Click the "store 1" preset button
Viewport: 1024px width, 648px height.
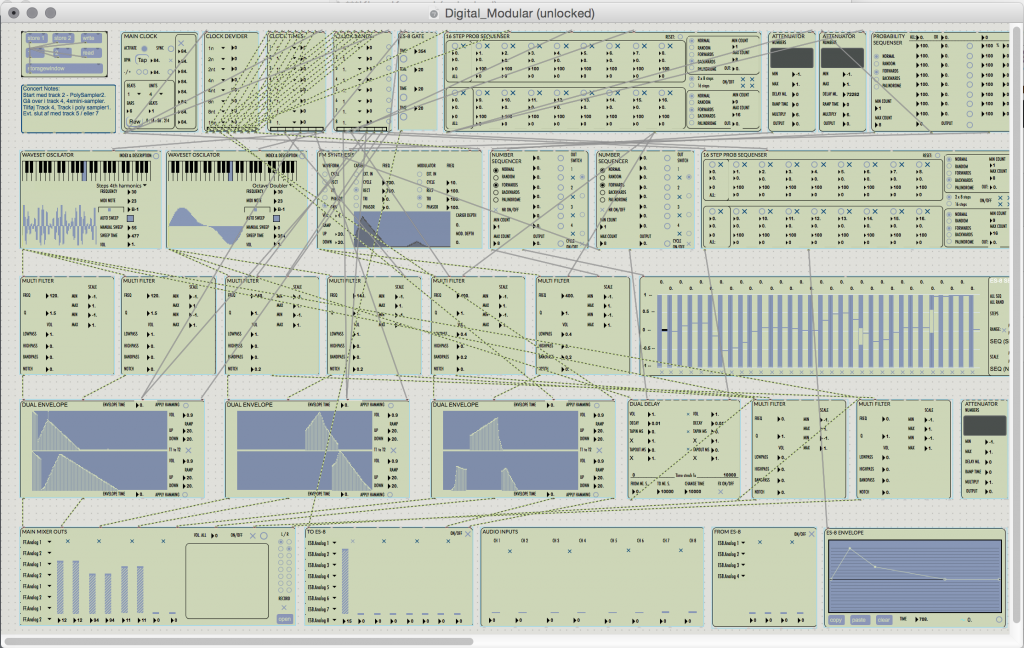[36, 39]
